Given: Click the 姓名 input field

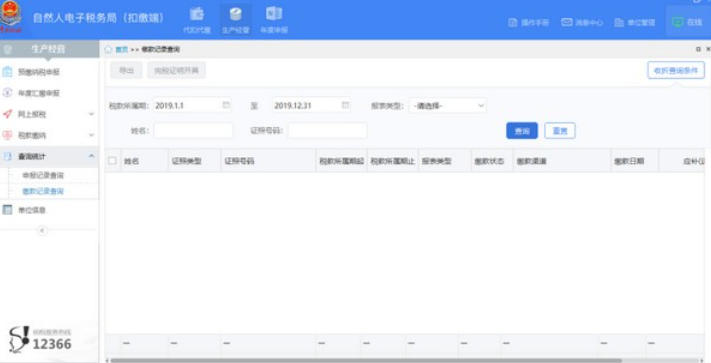Looking at the screenshot, I should pyautogui.click(x=193, y=131).
